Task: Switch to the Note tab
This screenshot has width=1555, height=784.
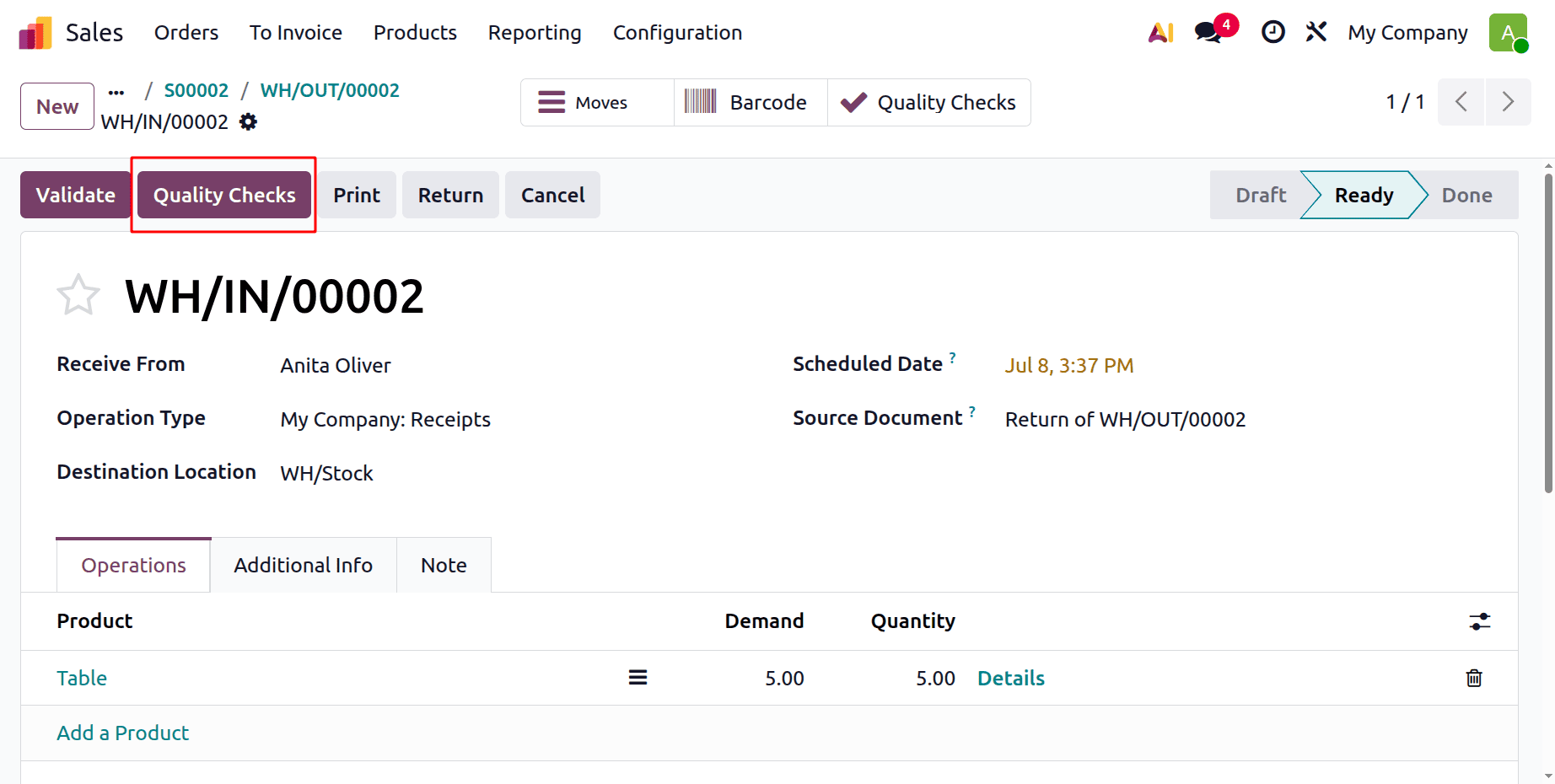Action: click(444, 565)
